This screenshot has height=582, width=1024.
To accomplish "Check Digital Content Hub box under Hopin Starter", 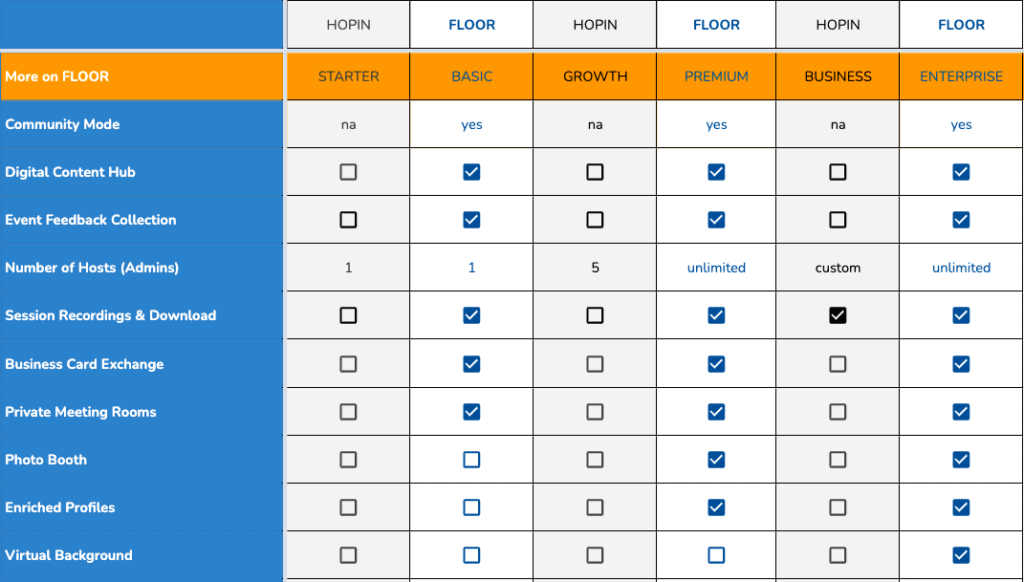I will coord(348,172).
